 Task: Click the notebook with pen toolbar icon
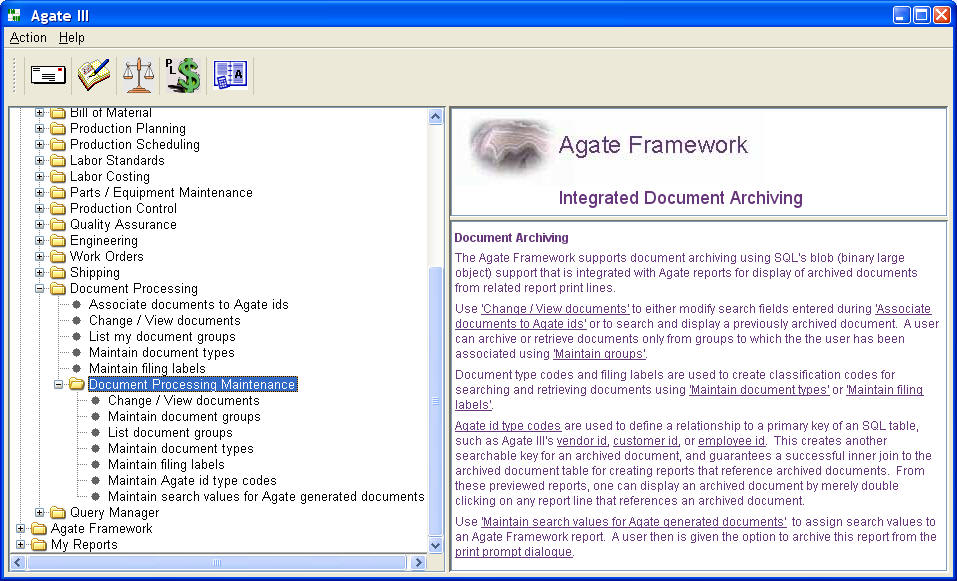point(93,75)
